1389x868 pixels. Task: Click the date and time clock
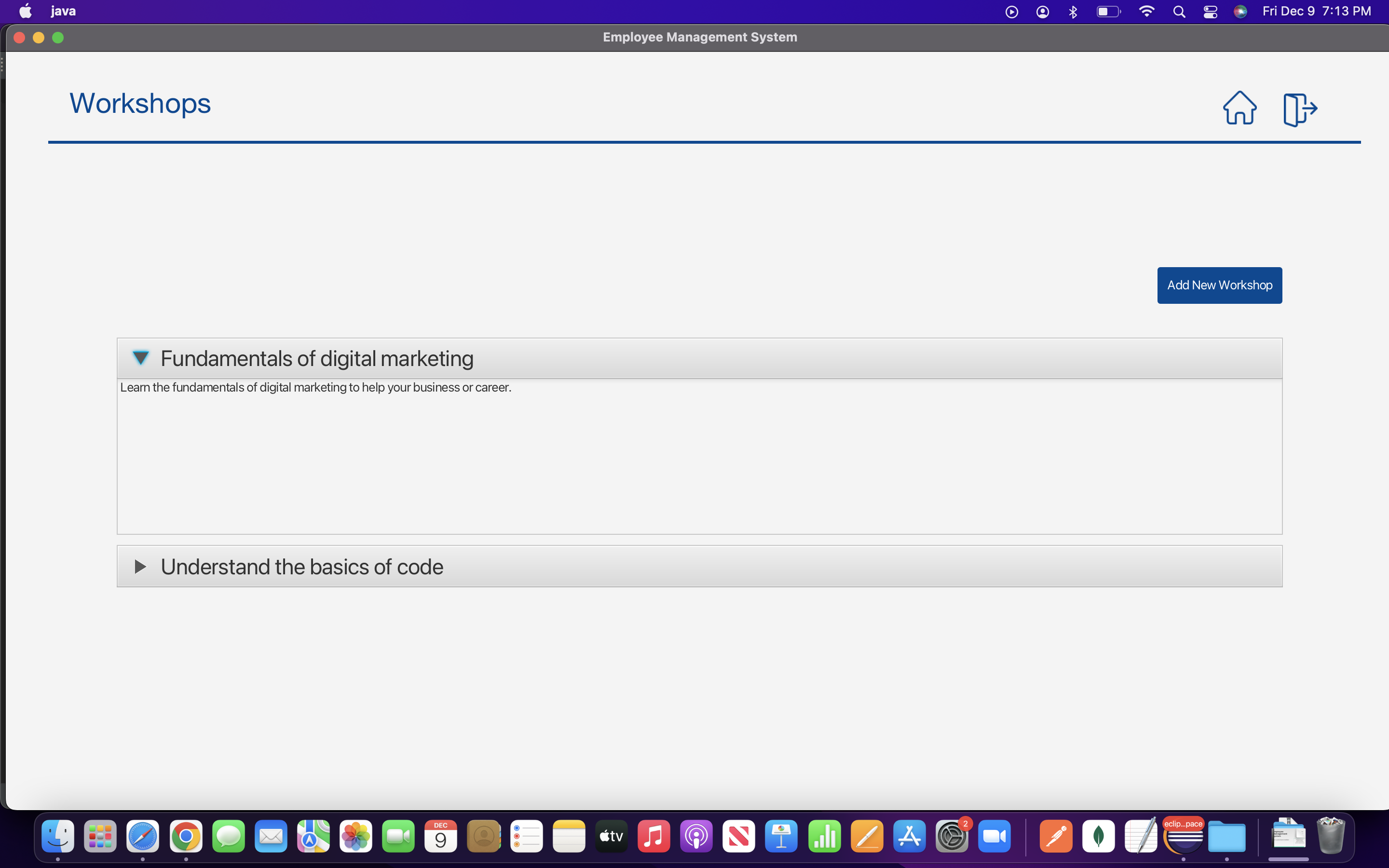1316,12
